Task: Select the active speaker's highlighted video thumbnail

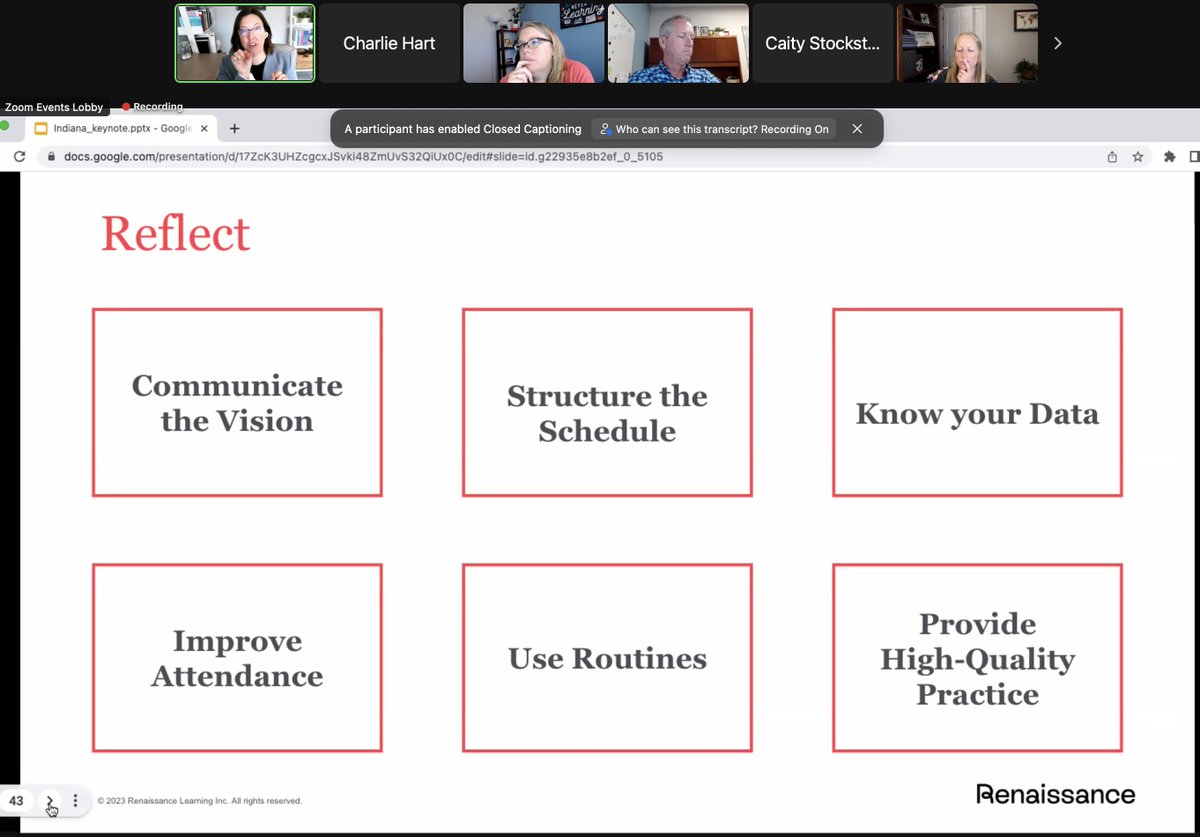Action: point(243,43)
